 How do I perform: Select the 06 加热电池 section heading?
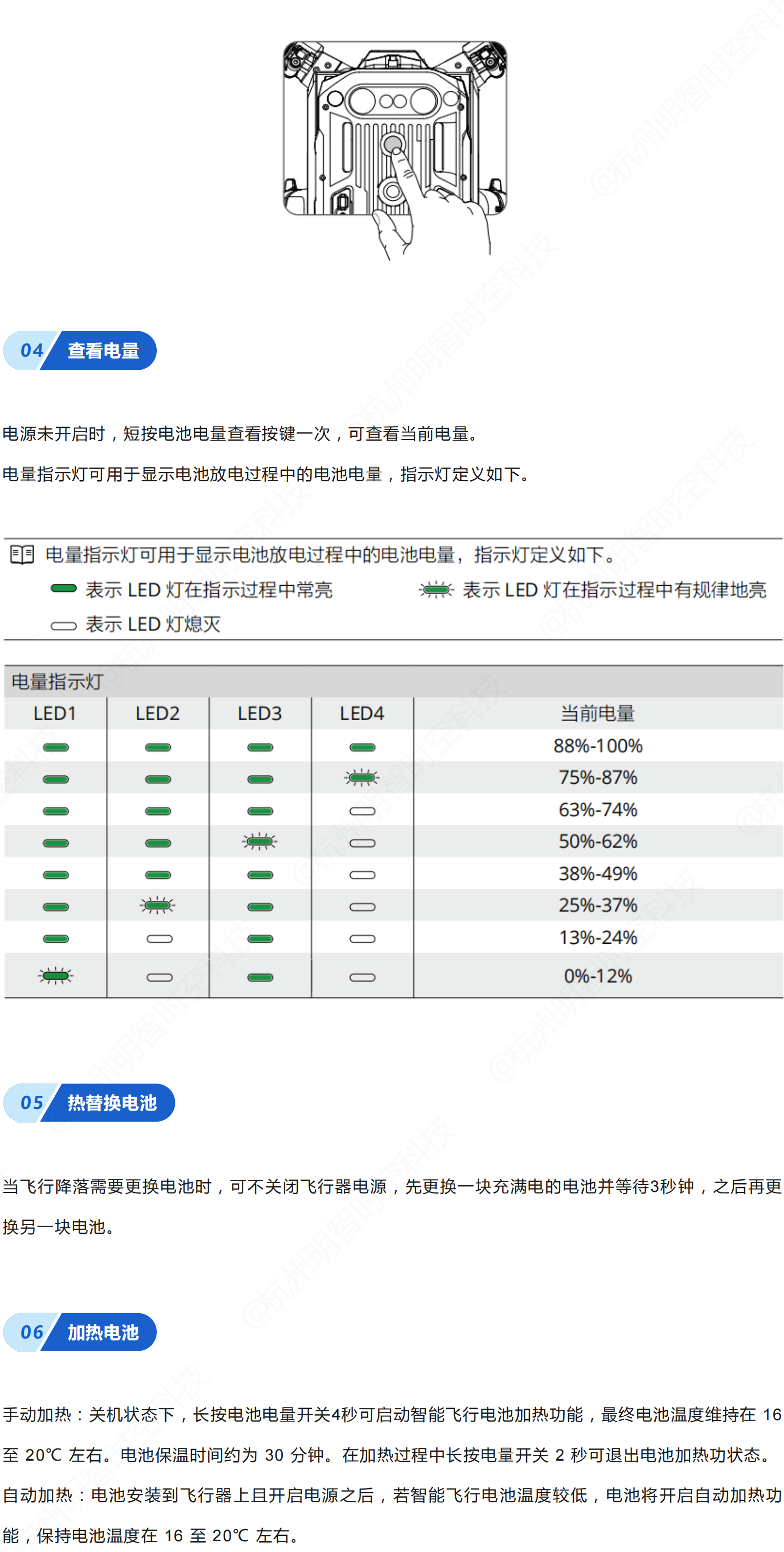click(80, 1332)
